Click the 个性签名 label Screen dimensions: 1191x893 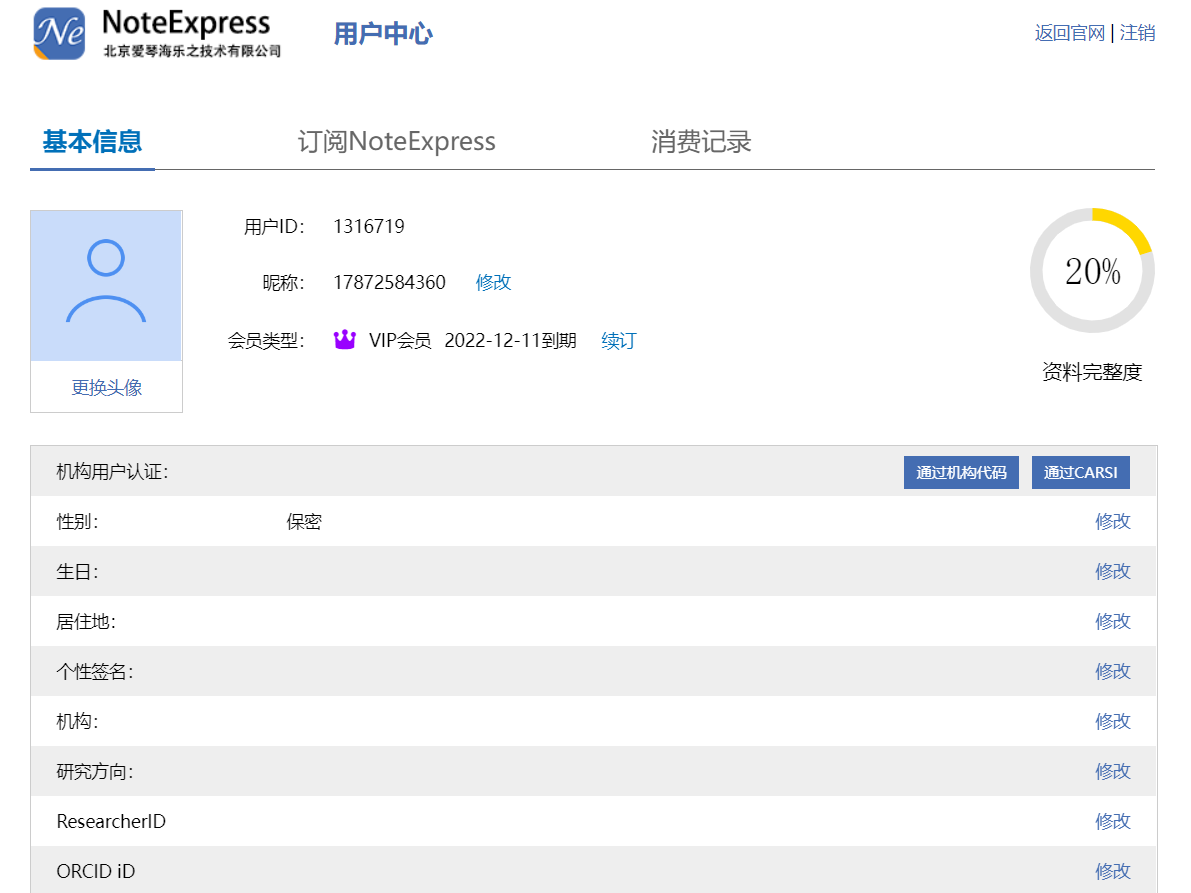coord(95,671)
